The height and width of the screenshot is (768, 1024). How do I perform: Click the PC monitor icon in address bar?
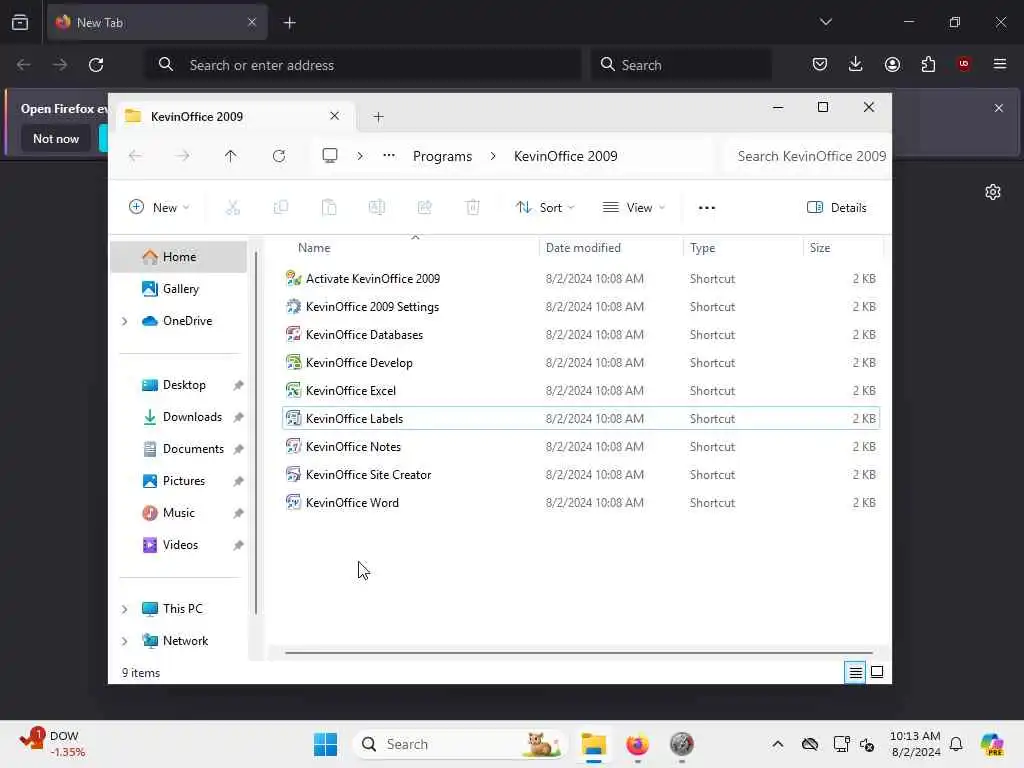pyautogui.click(x=330, y=155)
